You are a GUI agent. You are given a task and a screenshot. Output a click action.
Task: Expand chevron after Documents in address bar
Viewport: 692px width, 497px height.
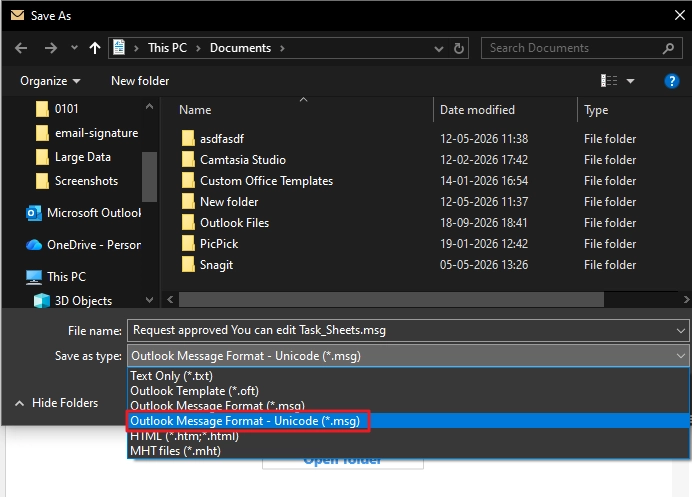click(x=282, y=48)
